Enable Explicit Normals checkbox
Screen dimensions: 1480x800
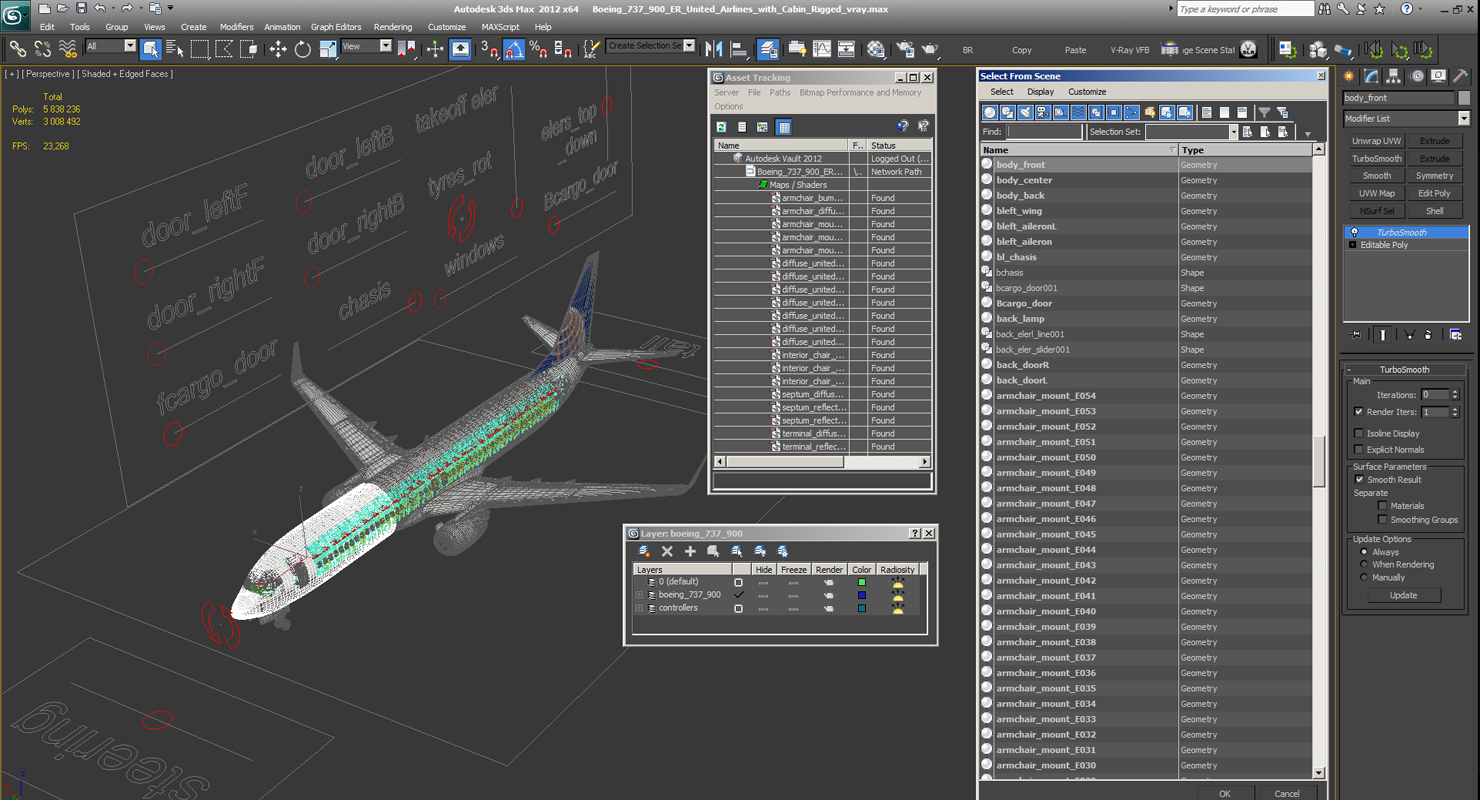pyautogui.click(x=1358, y=449)
